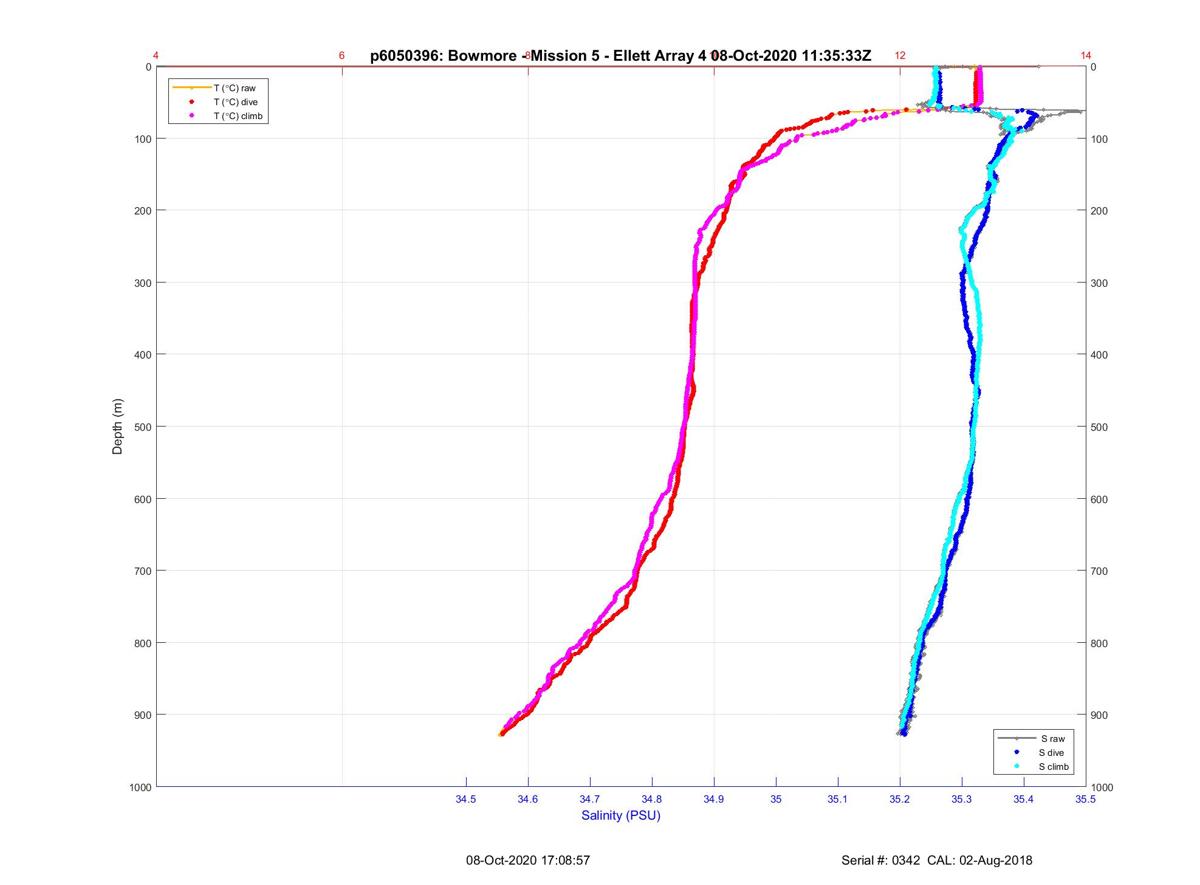Click the 300 tick on left depth axis

point(142,283)
